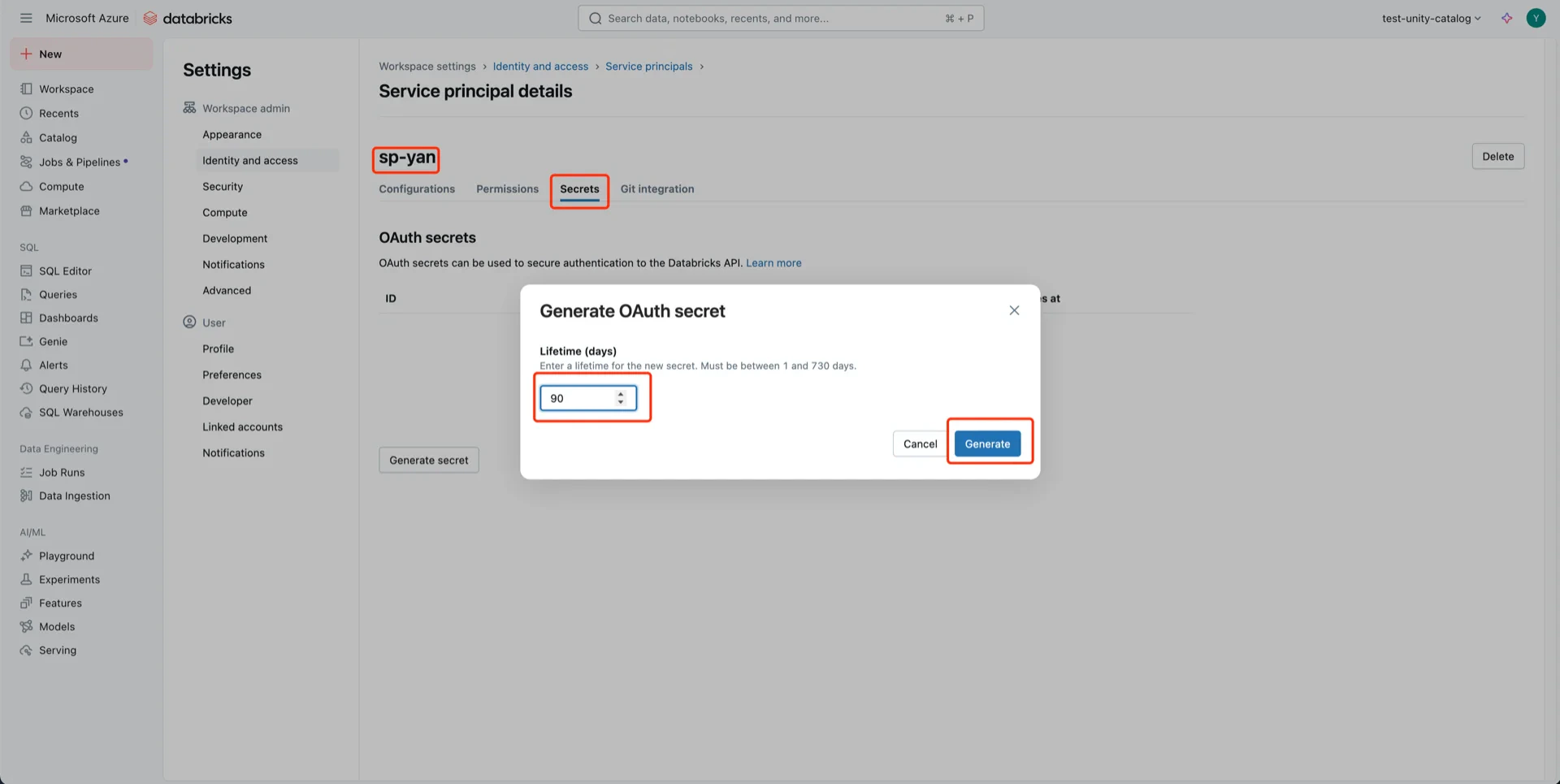Click the Dashboards icon

click(x=27, y=318)
